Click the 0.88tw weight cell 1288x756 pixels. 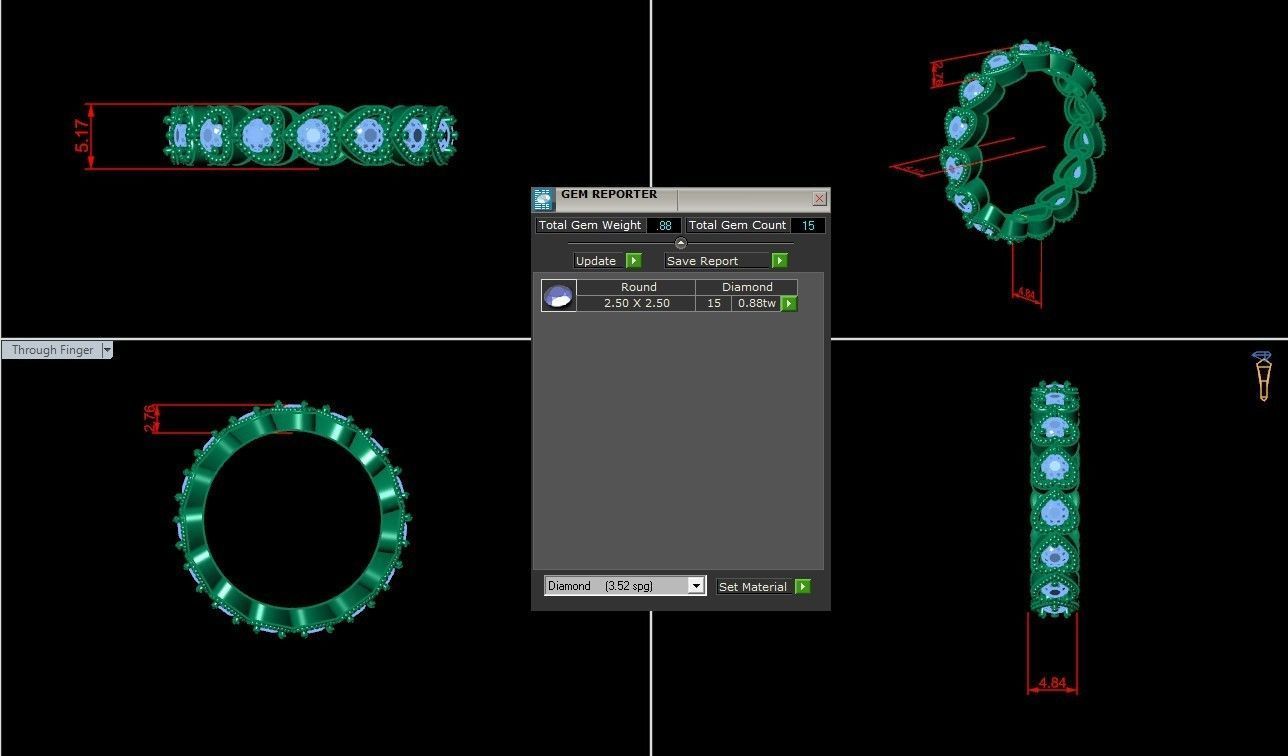coord(757,303)
